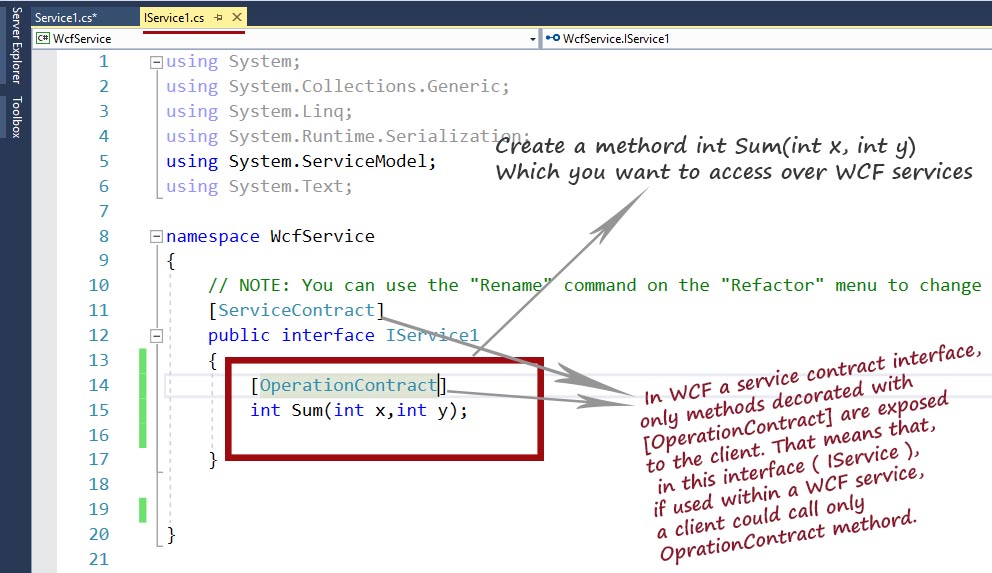
Task: Click the 'ServiceContract' attribute
Action: [x=296, y=310]
